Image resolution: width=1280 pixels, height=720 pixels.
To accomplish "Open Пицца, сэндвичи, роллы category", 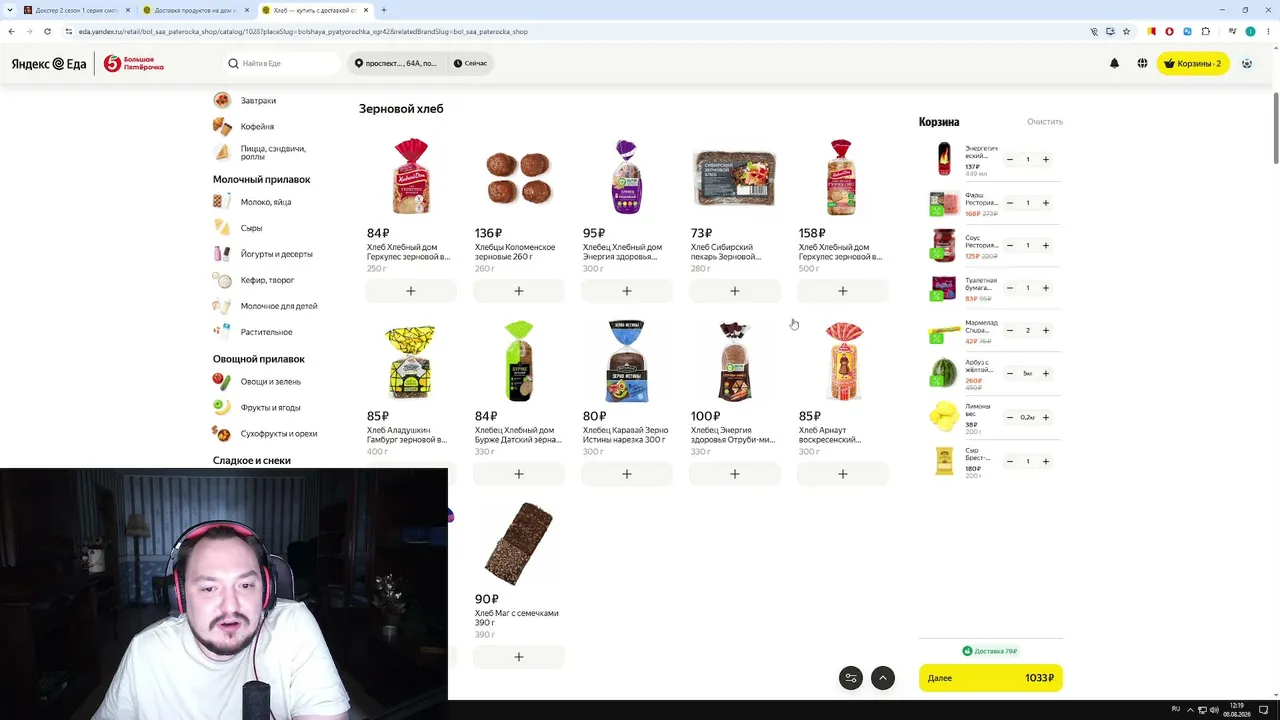I will (273, 153).
